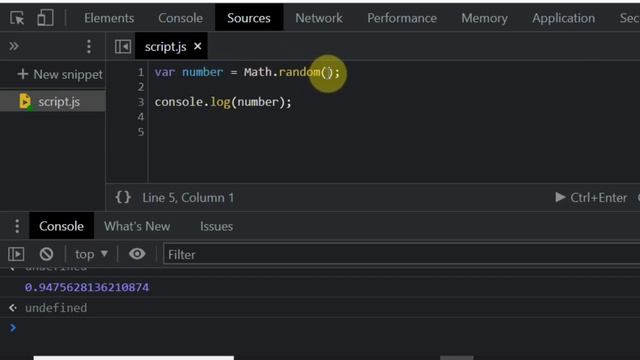Switch to the Application tab
Image resolution: width=640 pixels, height=360 pixels.
pyautogui.click(x=563, y=18)
